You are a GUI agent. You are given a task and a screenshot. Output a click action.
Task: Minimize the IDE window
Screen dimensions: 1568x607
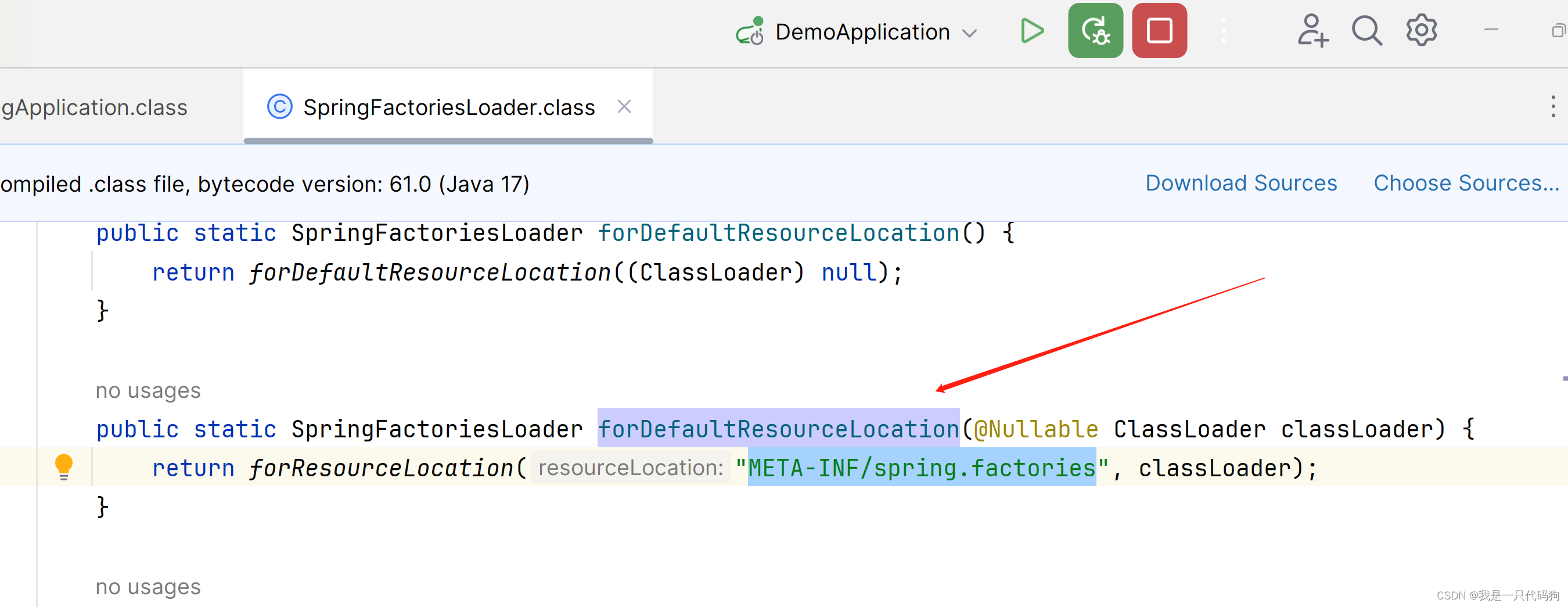pos(1491,30)
